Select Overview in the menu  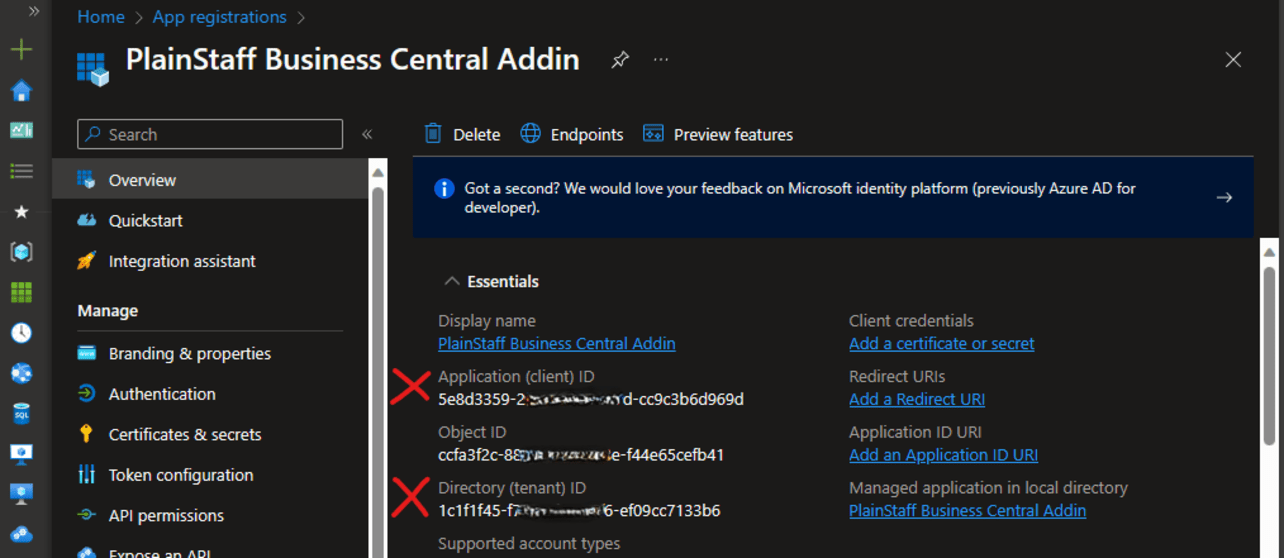click(210, 180)
